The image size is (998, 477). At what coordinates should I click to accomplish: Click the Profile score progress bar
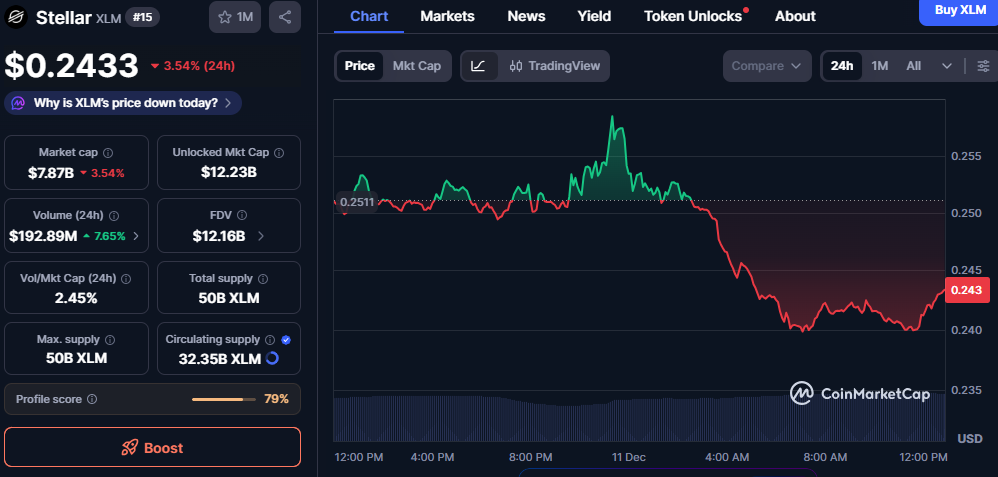(223, 399)
